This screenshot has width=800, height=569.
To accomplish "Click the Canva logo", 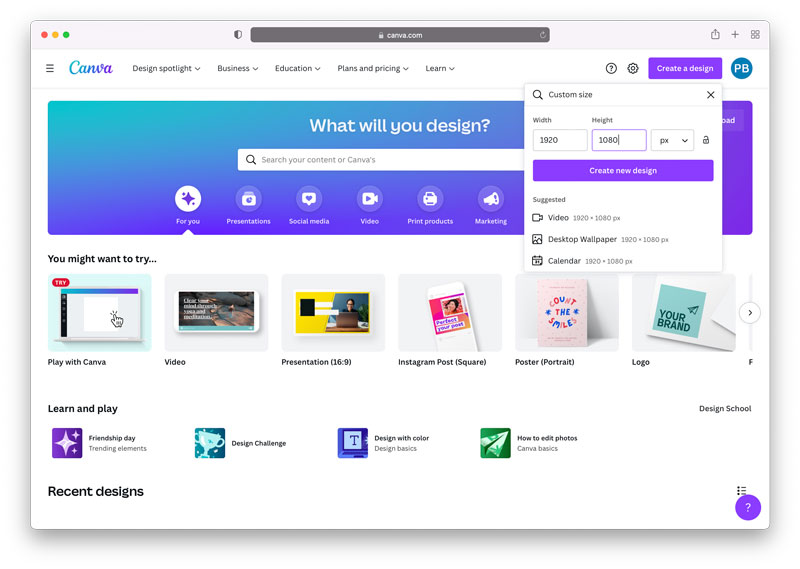I will point(91,67).
